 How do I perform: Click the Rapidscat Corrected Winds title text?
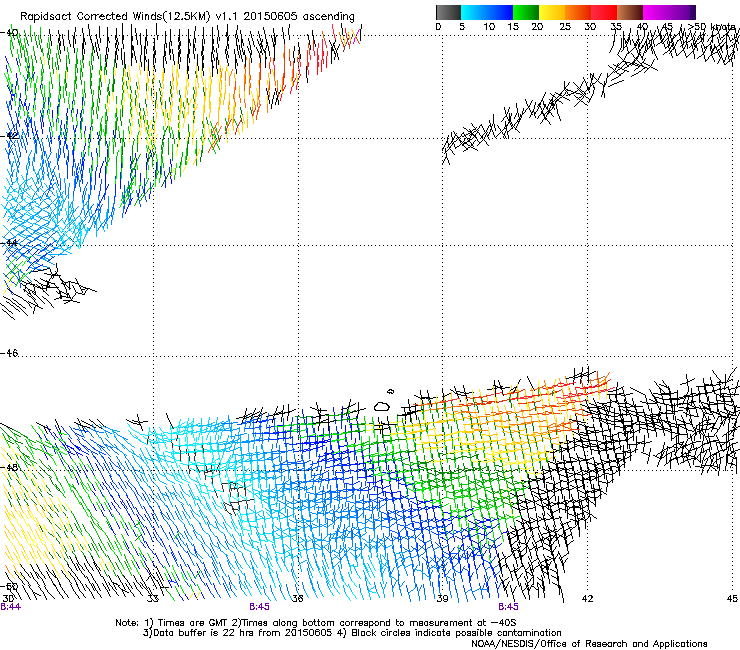click(x=187, y=16)
